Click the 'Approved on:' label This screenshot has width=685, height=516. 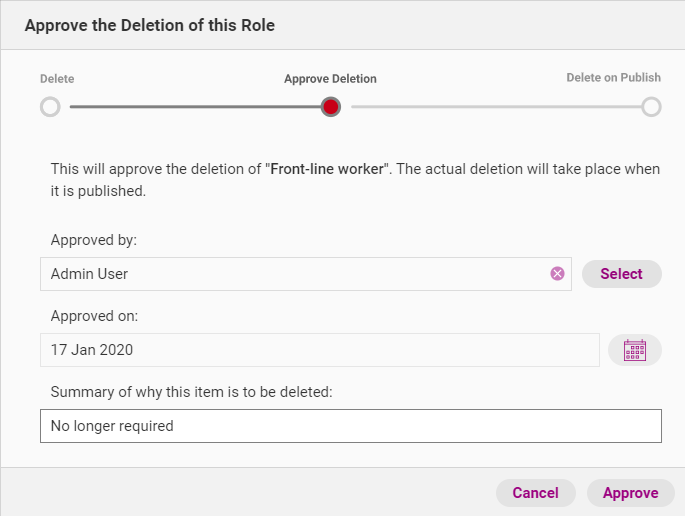pos(94,316)
